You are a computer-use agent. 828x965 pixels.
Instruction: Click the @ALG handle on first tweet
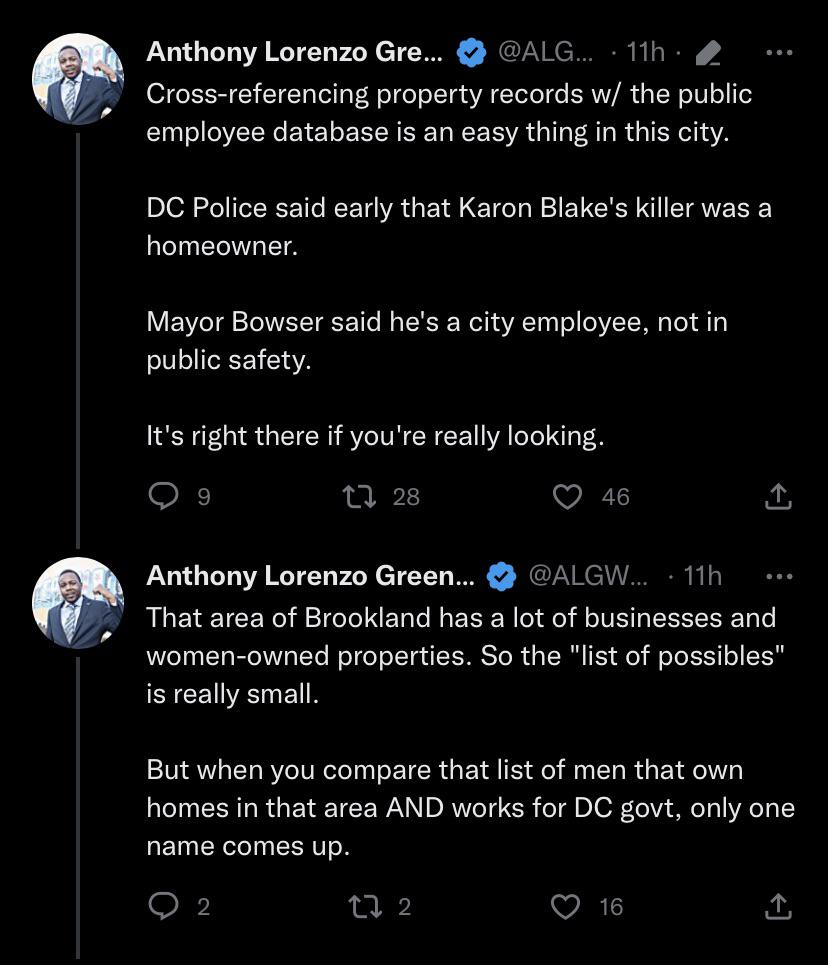tap(545, 52)
